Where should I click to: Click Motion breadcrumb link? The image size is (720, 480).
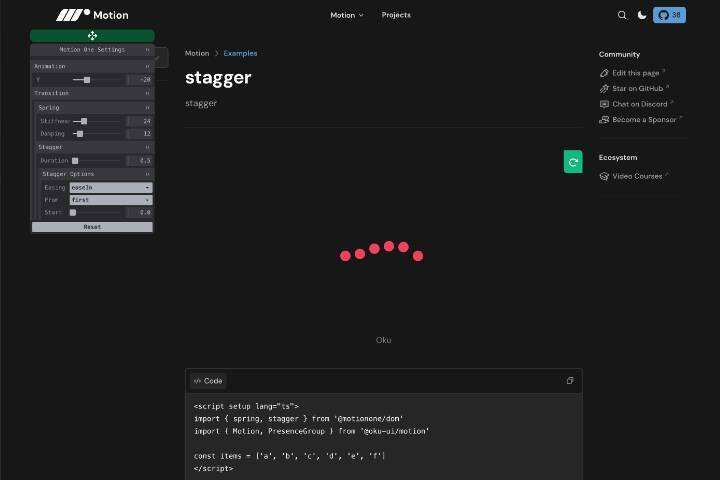click(x=197, y=53)
